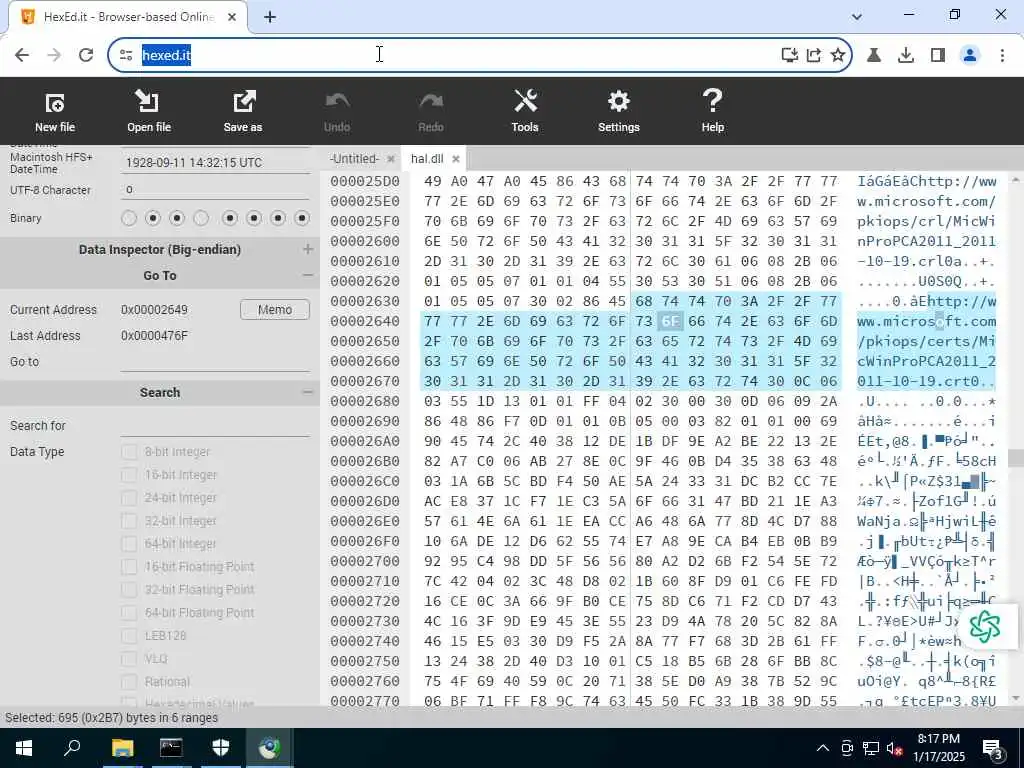Check the 32-bit Integer data type
This screenshot has height=768, width=1024.
point(129,520)
